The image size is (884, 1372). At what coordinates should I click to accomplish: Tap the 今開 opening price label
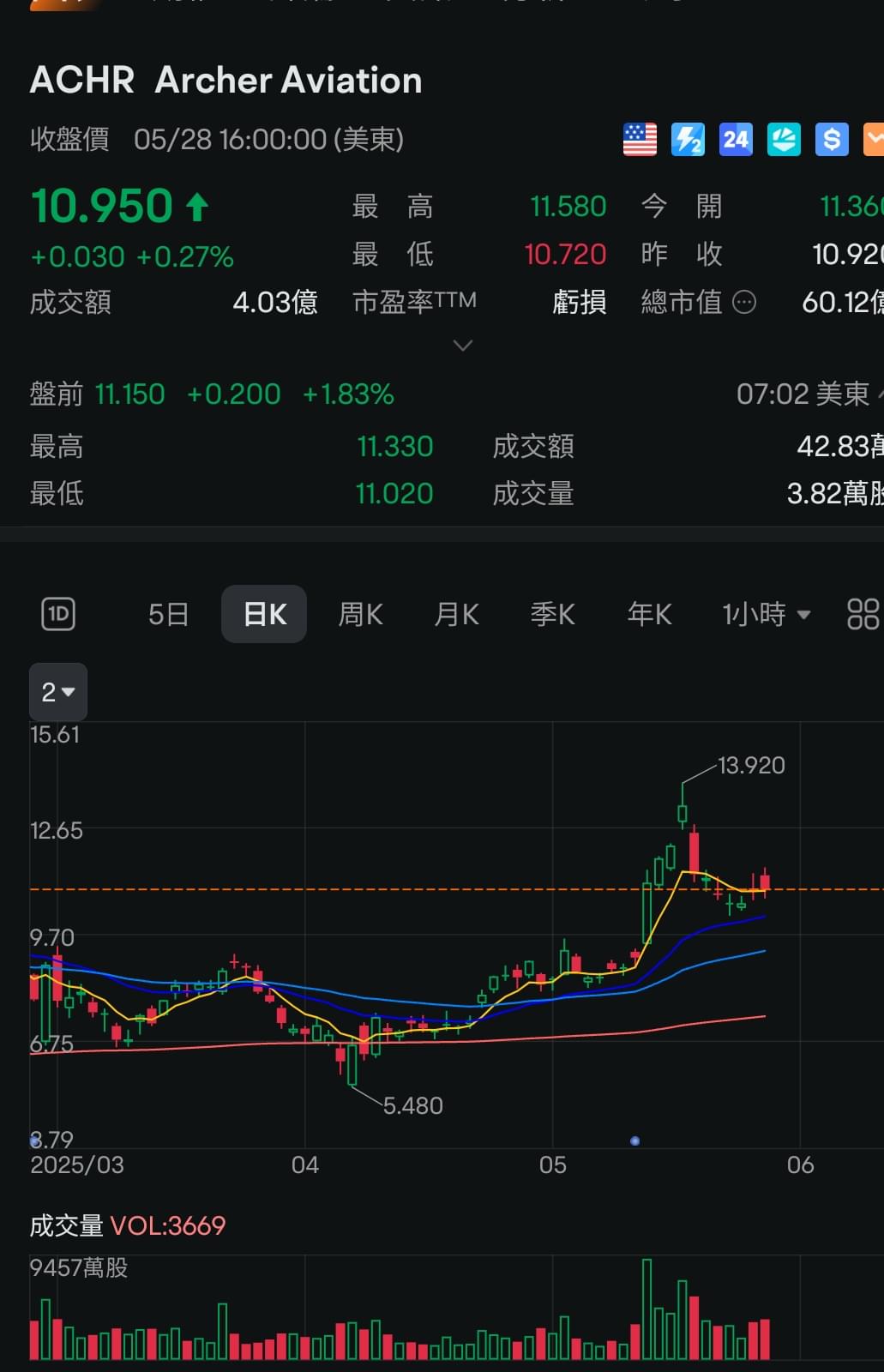tap(682, 207)
